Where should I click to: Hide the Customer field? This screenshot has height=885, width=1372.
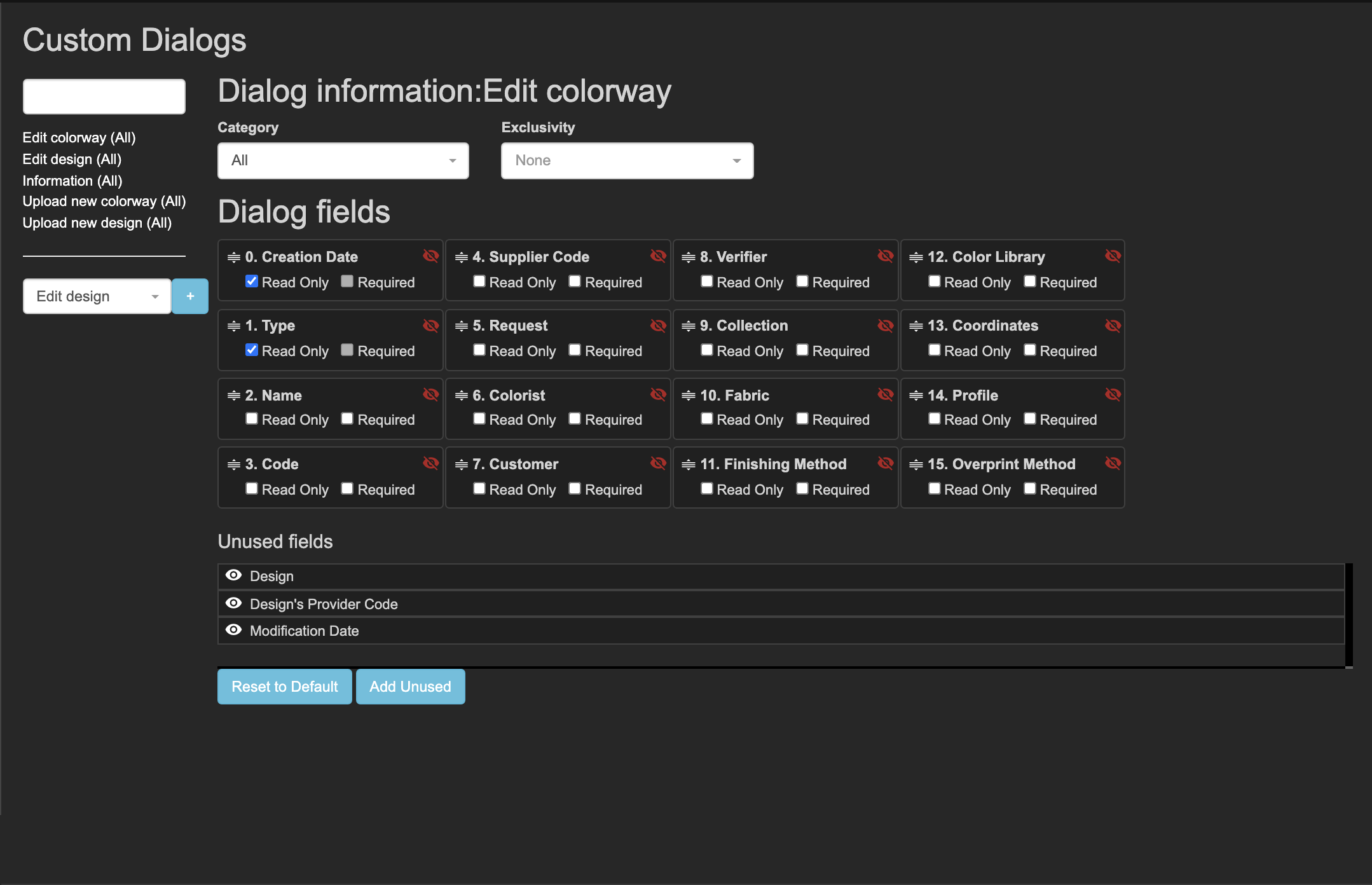point(658,463)
